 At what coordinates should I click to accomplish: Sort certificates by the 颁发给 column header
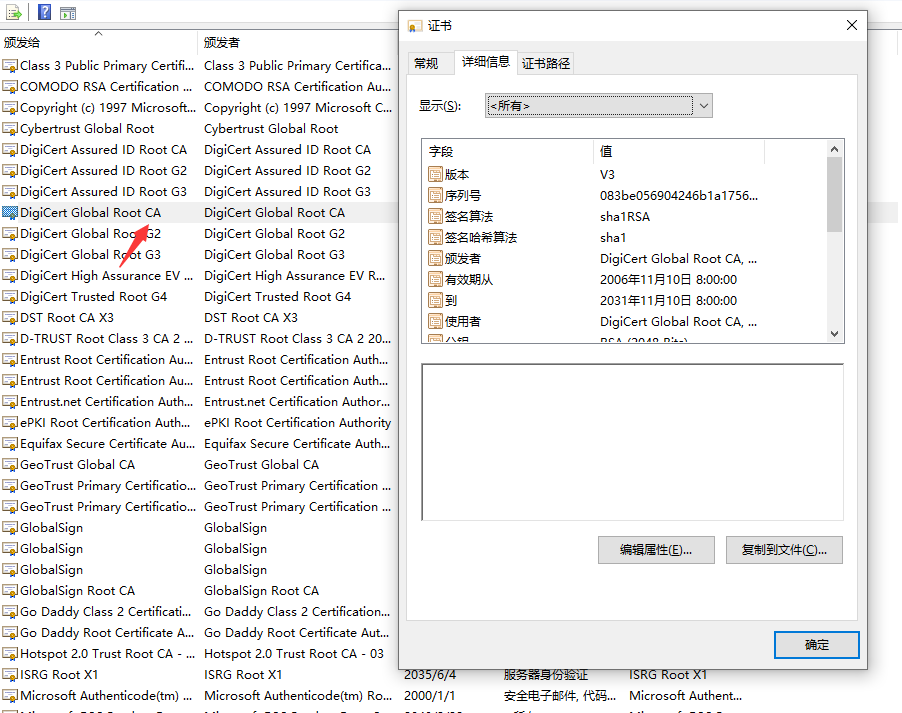pyautogui.click(x=99, y=42)
